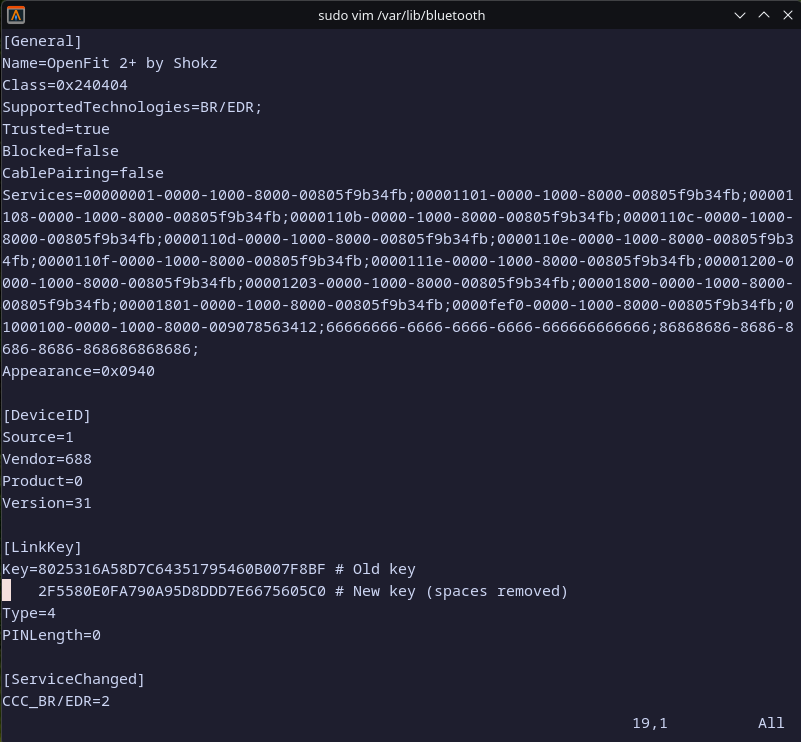Image resolution: width=801 pixels, height=742 pixels.
Task: Click the '# New key (spaces removed)' comment
Action: point(452,591)
